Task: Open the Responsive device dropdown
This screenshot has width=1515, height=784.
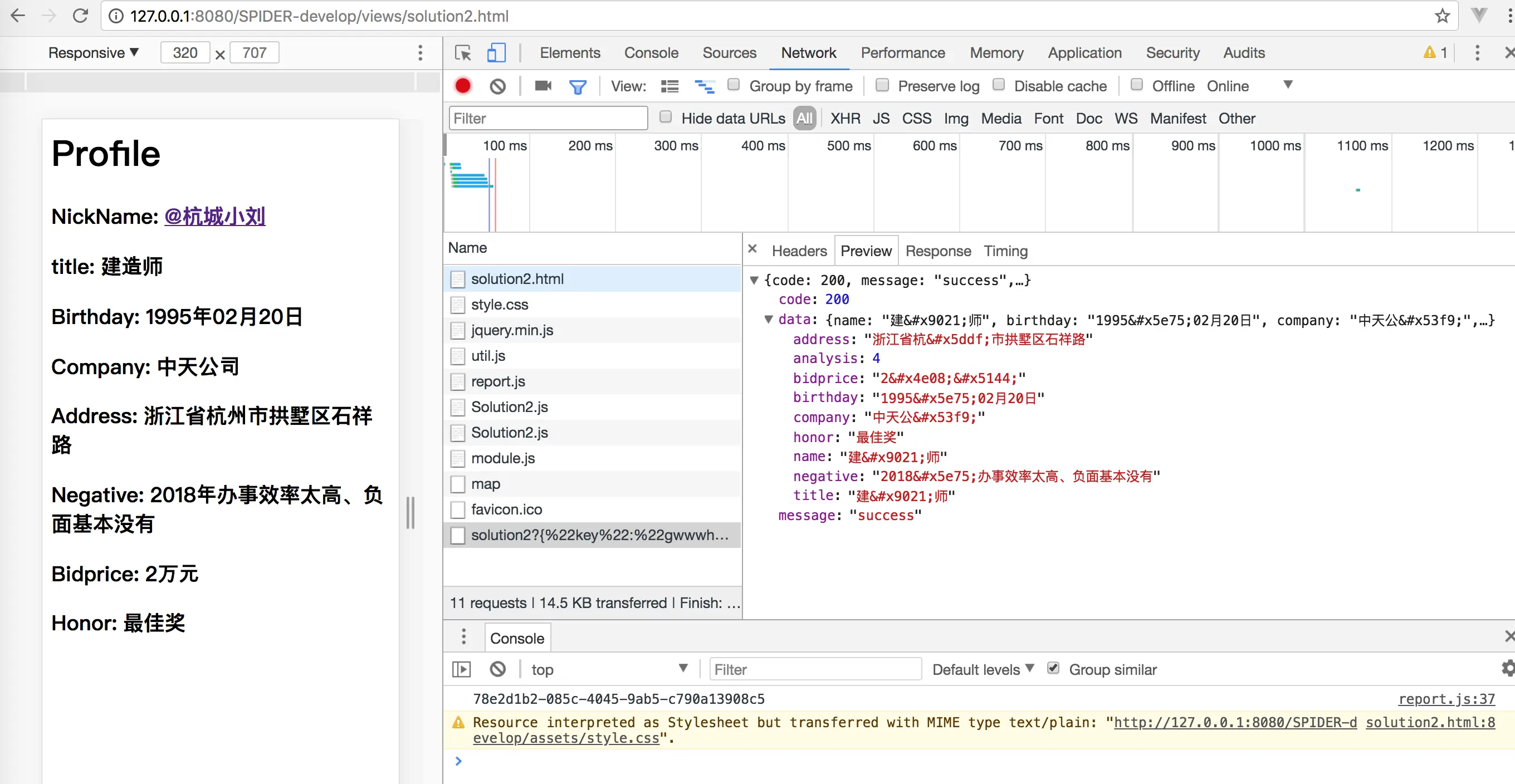Action: [x=93, y=53]
